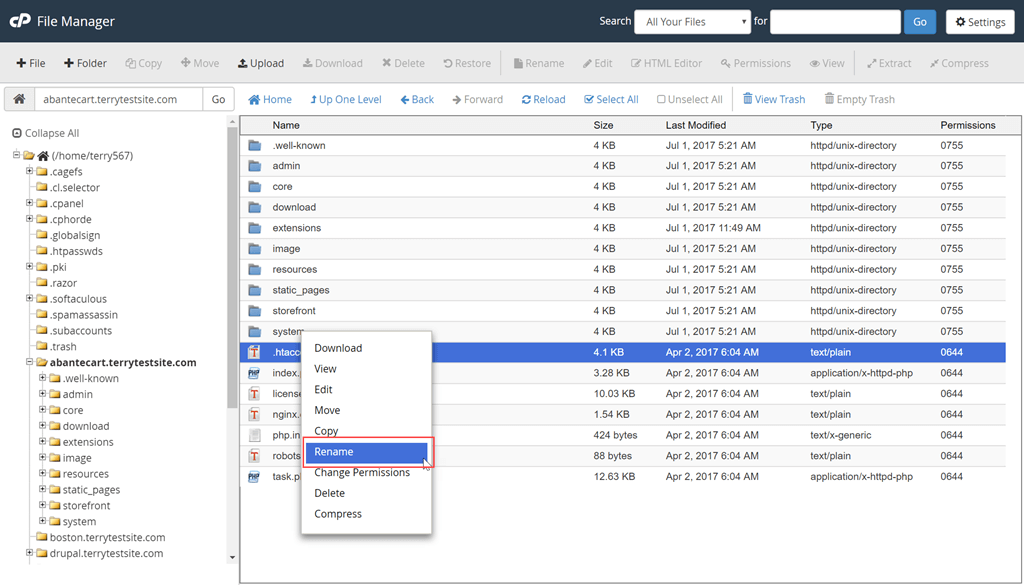Click Collapse All in tree
This screenshot has height=585, width=1024.
pos(46,133)
